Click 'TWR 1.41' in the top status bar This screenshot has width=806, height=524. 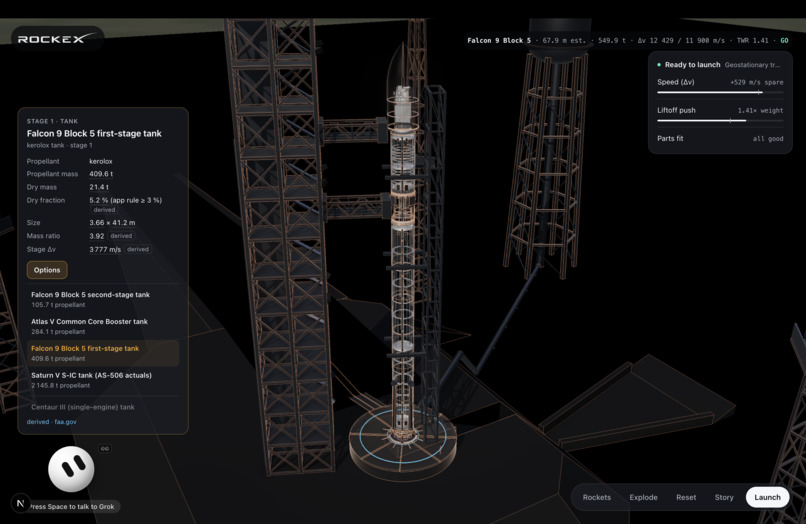753,40
